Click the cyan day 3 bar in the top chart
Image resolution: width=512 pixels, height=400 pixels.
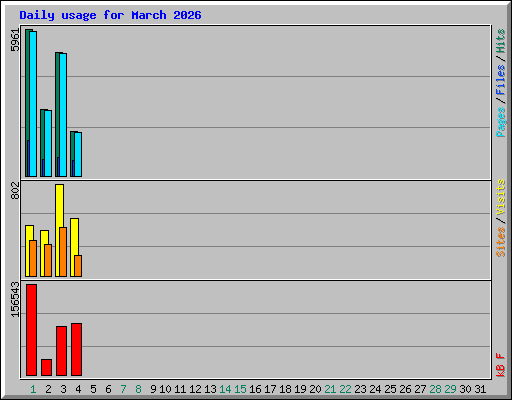63,115
